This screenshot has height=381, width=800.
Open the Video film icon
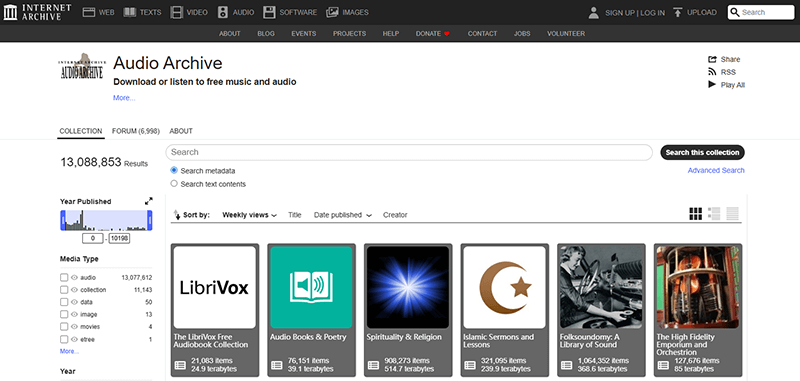177,12
